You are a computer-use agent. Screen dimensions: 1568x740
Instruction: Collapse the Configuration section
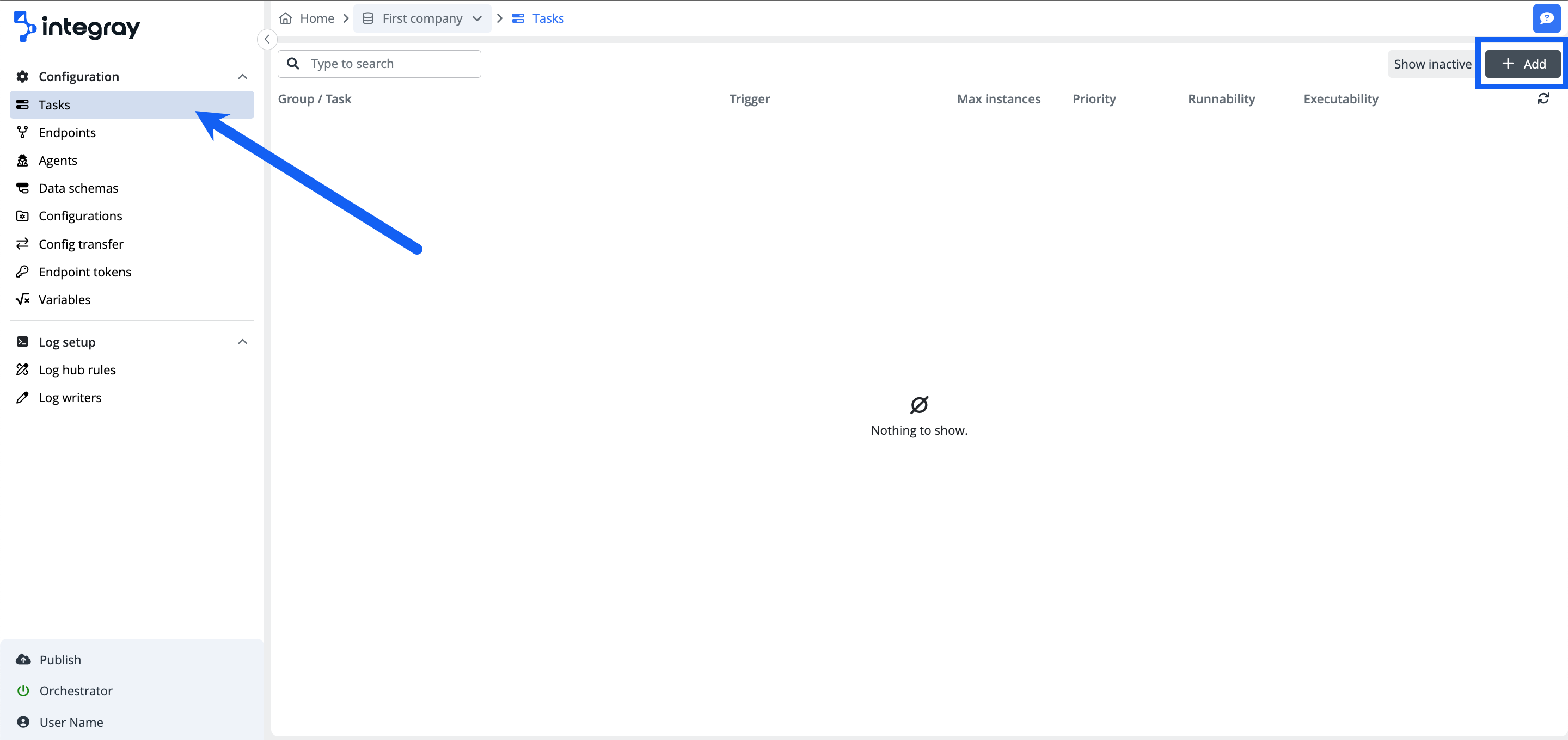[242, 77]
